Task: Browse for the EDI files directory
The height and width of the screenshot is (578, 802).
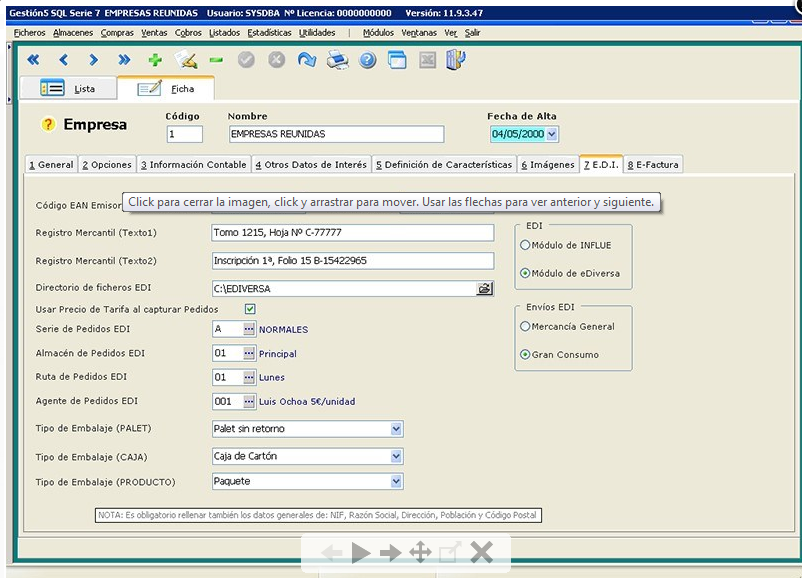Action: click(485, 289)
